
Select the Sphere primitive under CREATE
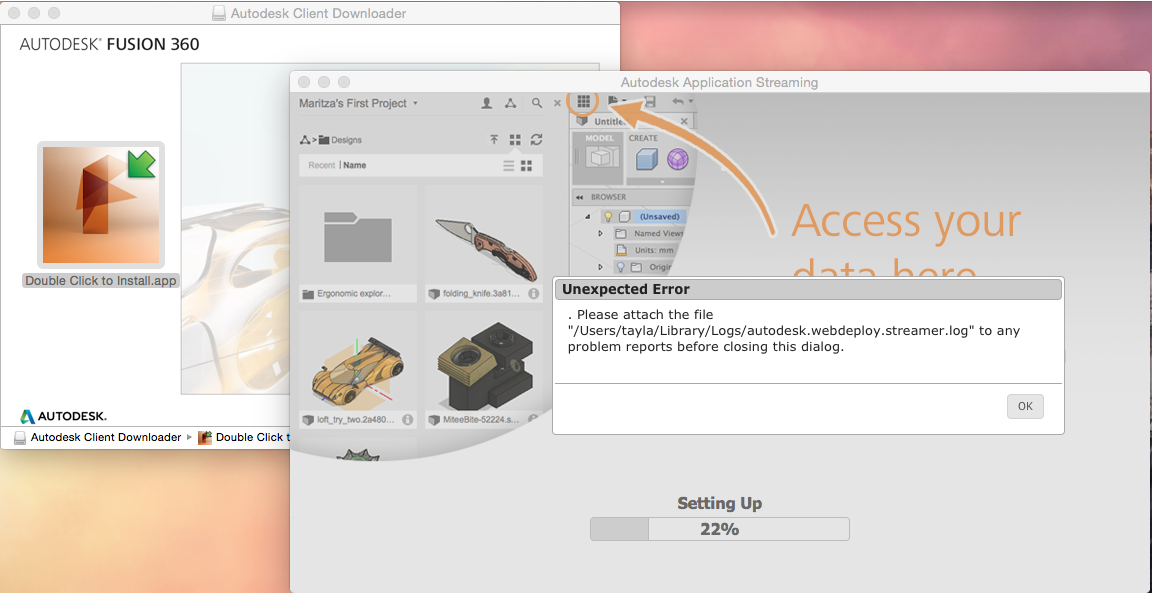coord(676,157)
